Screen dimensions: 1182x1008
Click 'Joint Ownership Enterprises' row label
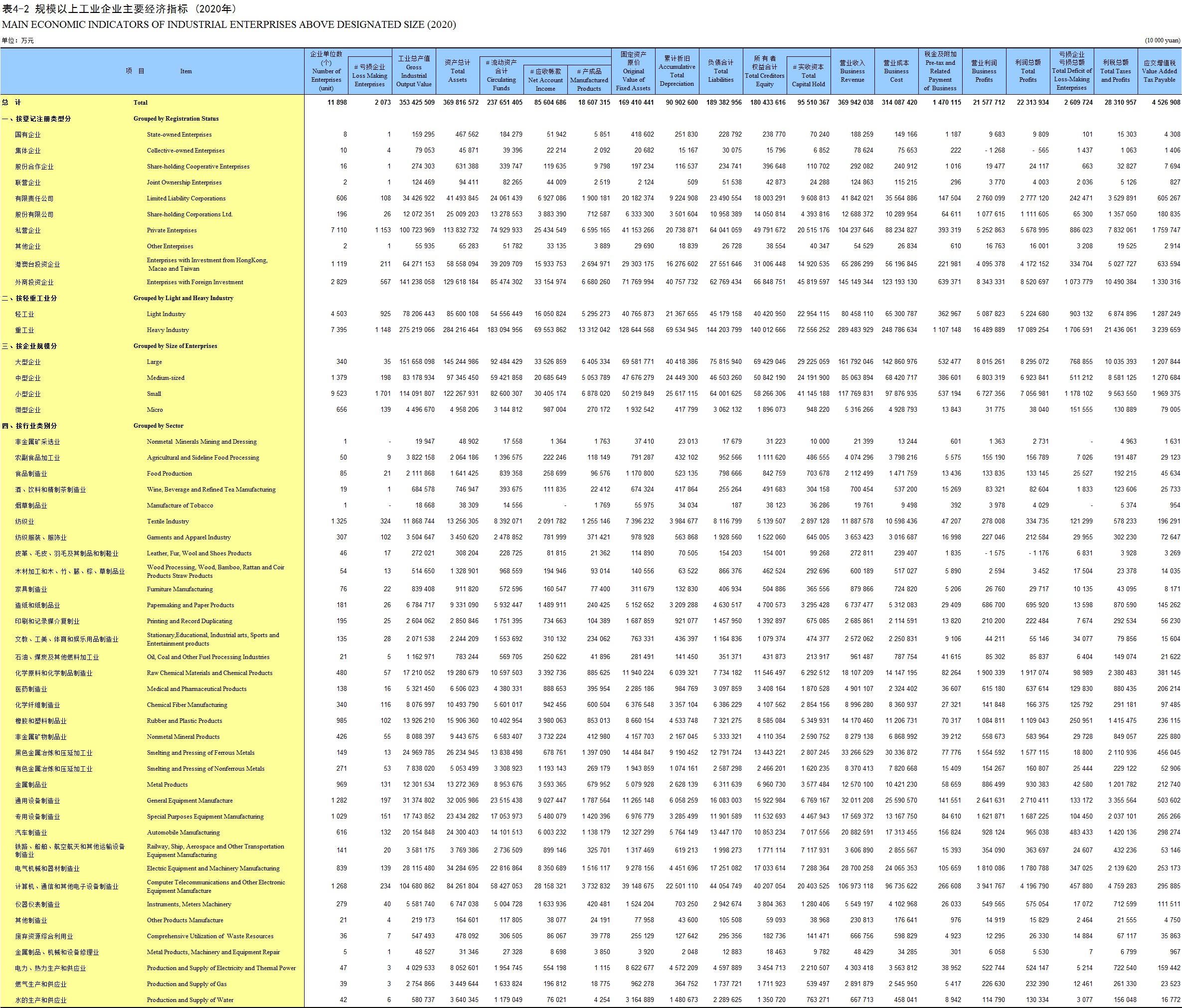pyautogui.click(x=184, y=182)
